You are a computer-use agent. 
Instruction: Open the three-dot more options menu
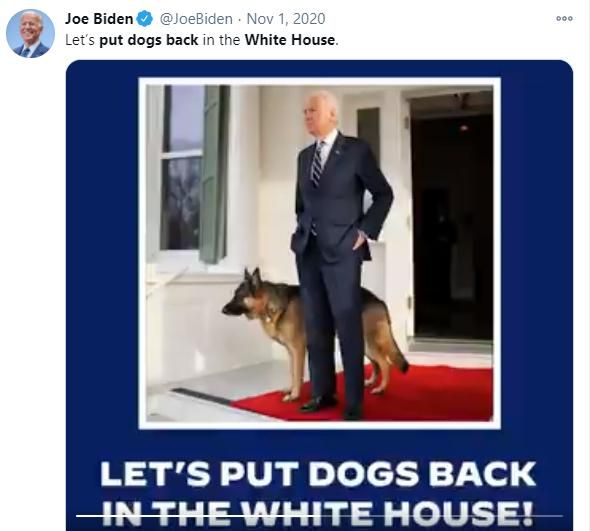coord(564,18)
